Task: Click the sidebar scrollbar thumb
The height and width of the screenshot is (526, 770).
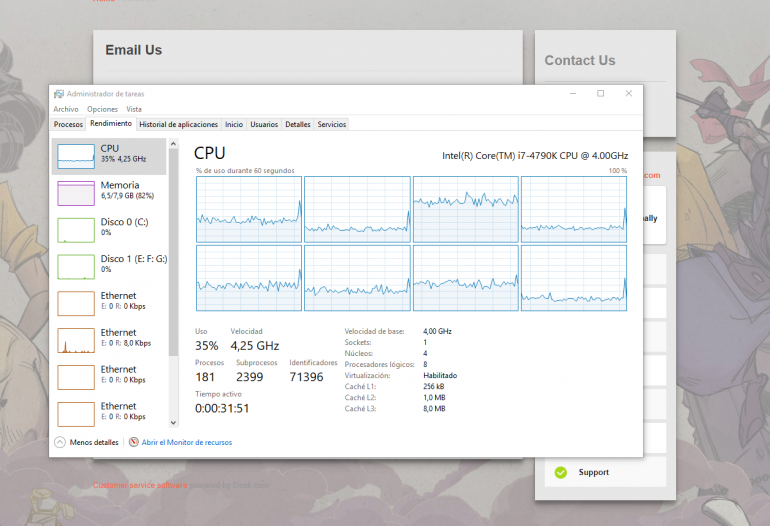Action: tap(173, 251)
